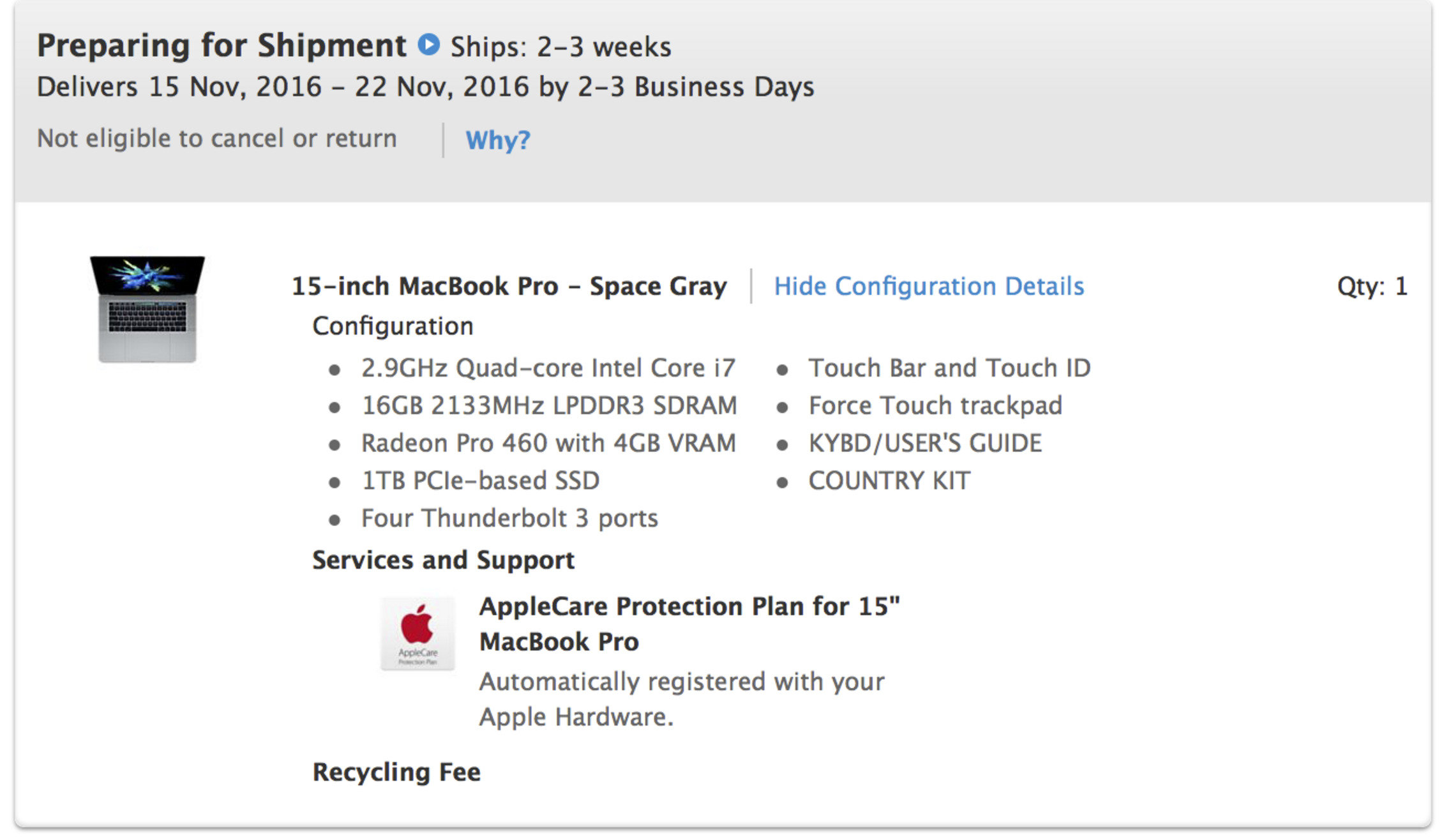This screenshot has width=1444, height=840.
Task: Click the Qty: 1 label
Action: click(x=1372, y=286)
